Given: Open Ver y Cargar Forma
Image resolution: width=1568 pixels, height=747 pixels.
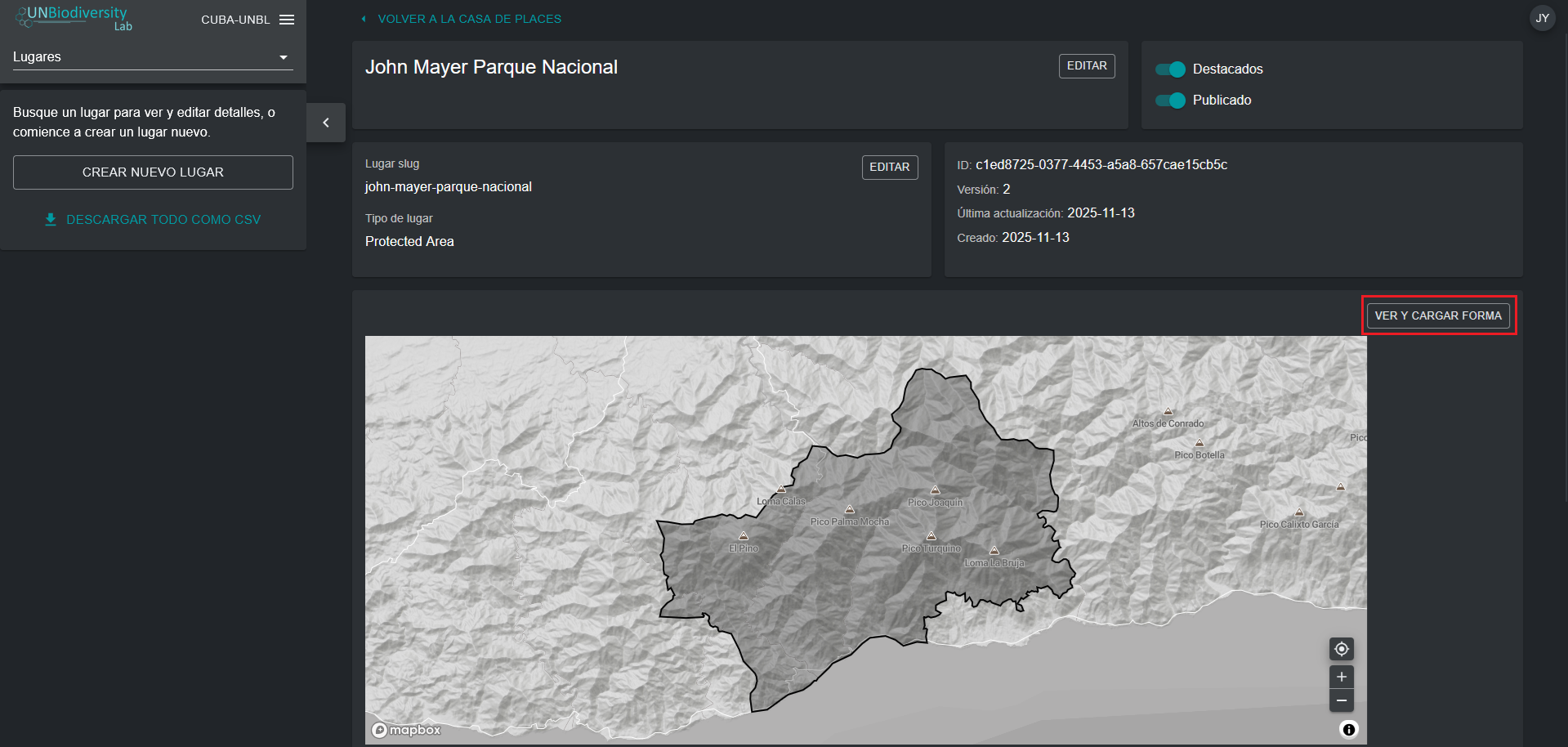Looking at the screenshot, I should pyautogui.click(x=1437, y=315).
